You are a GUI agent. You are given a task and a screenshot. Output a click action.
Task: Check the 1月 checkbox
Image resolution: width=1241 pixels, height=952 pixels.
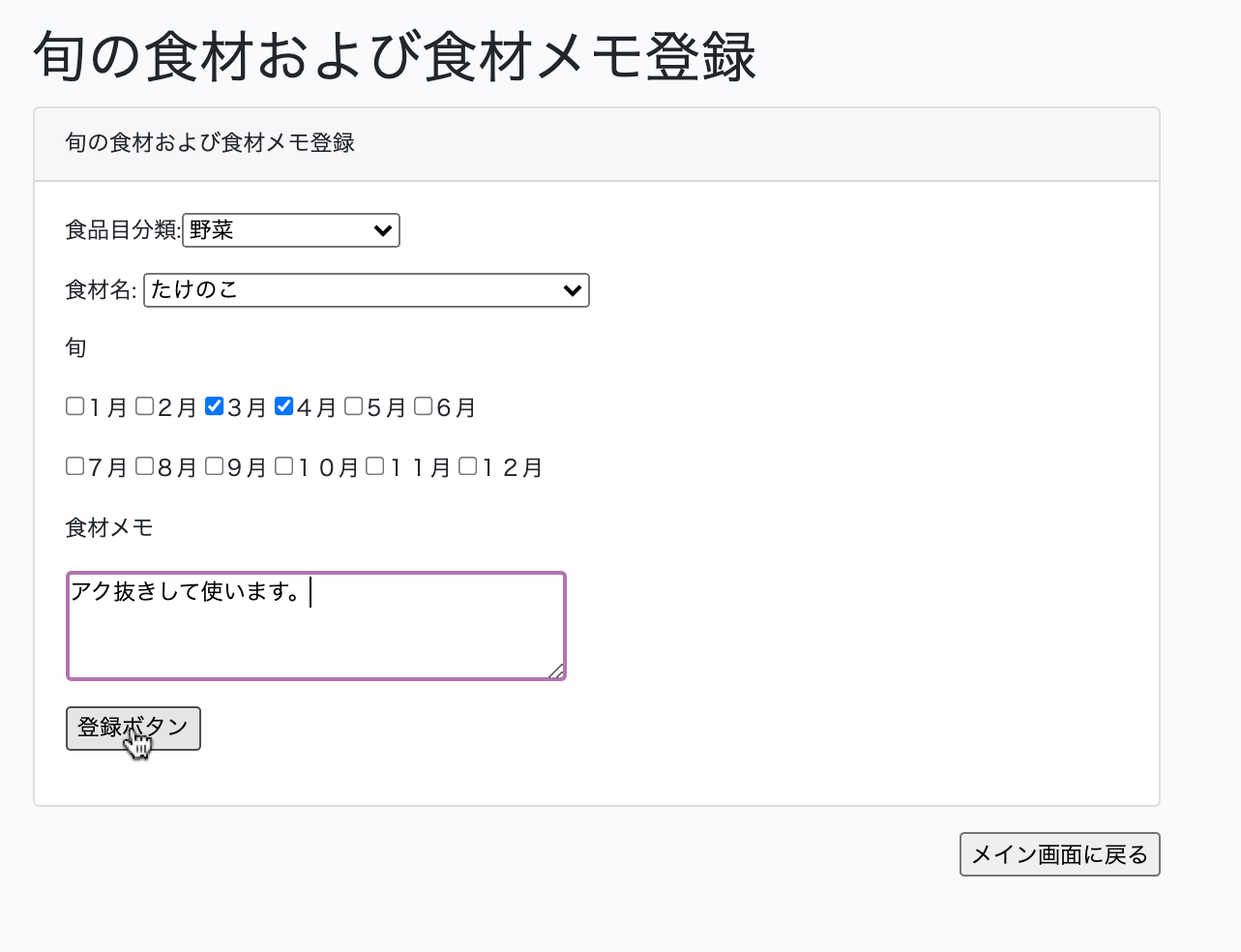pyautogui.click(x=75, y=406)
